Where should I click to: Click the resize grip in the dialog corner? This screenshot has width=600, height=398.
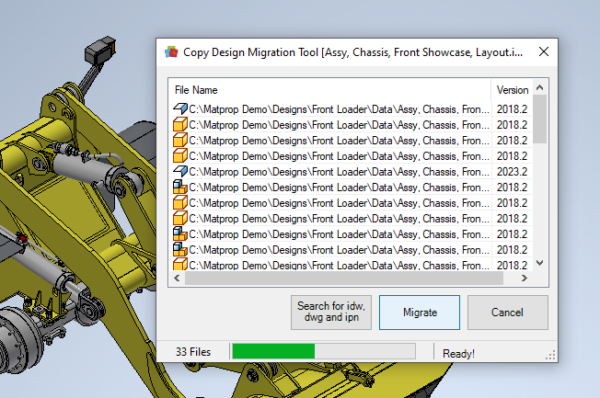551,355
